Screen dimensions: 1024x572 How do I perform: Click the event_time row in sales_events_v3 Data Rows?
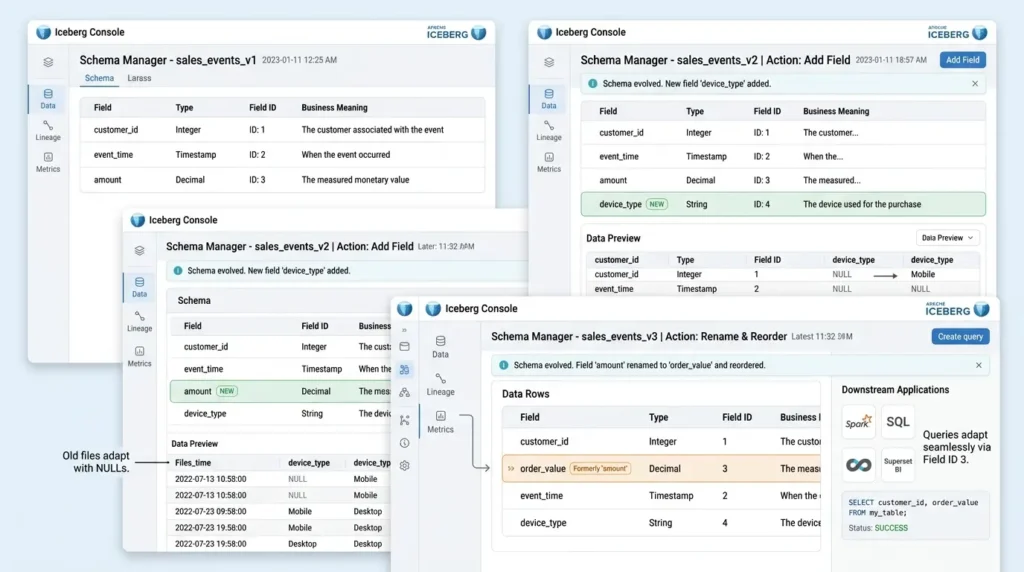pyautogui.click(x=661, y=496)
